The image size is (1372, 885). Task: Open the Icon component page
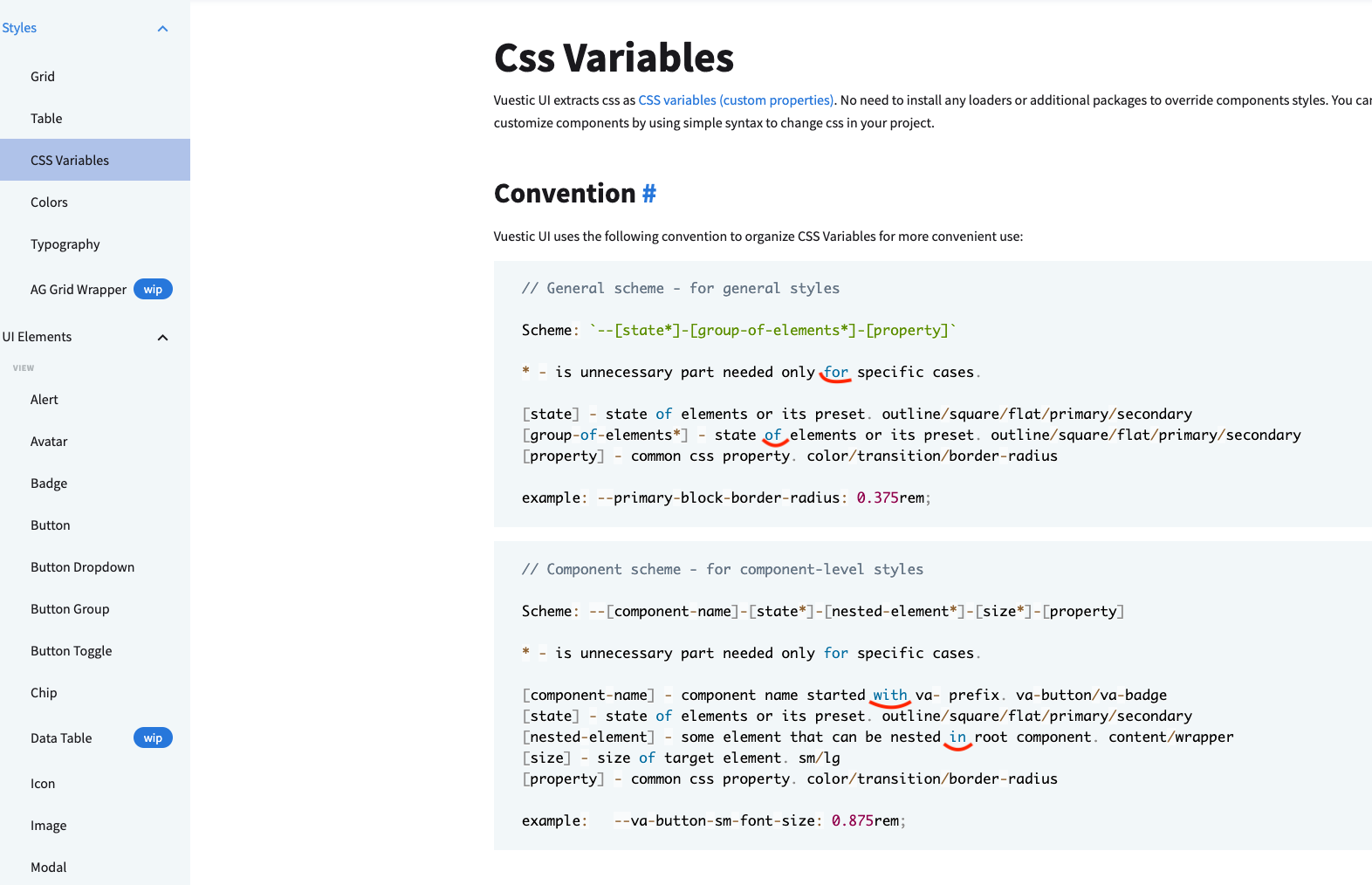pyautogui.click(x=42, y=783)
